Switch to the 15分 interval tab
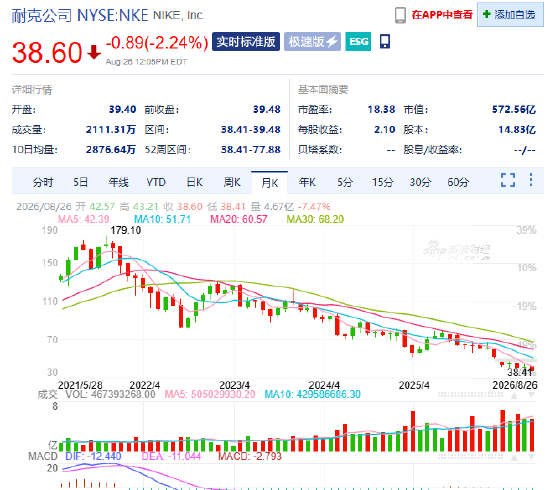Image resolution: width=550 pixels, height=490 pixels. click(382, 182)
